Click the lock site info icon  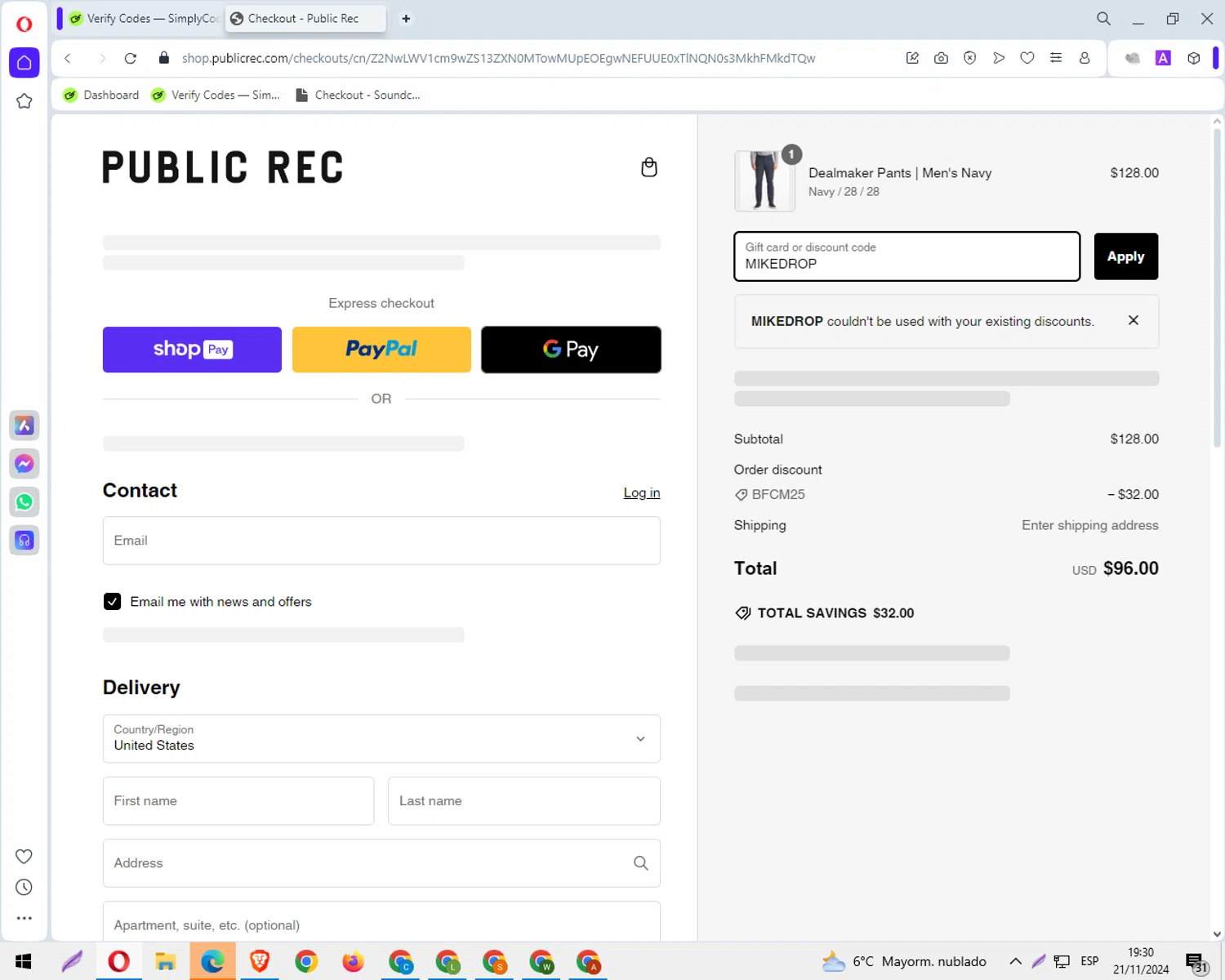tap(163, 58)
